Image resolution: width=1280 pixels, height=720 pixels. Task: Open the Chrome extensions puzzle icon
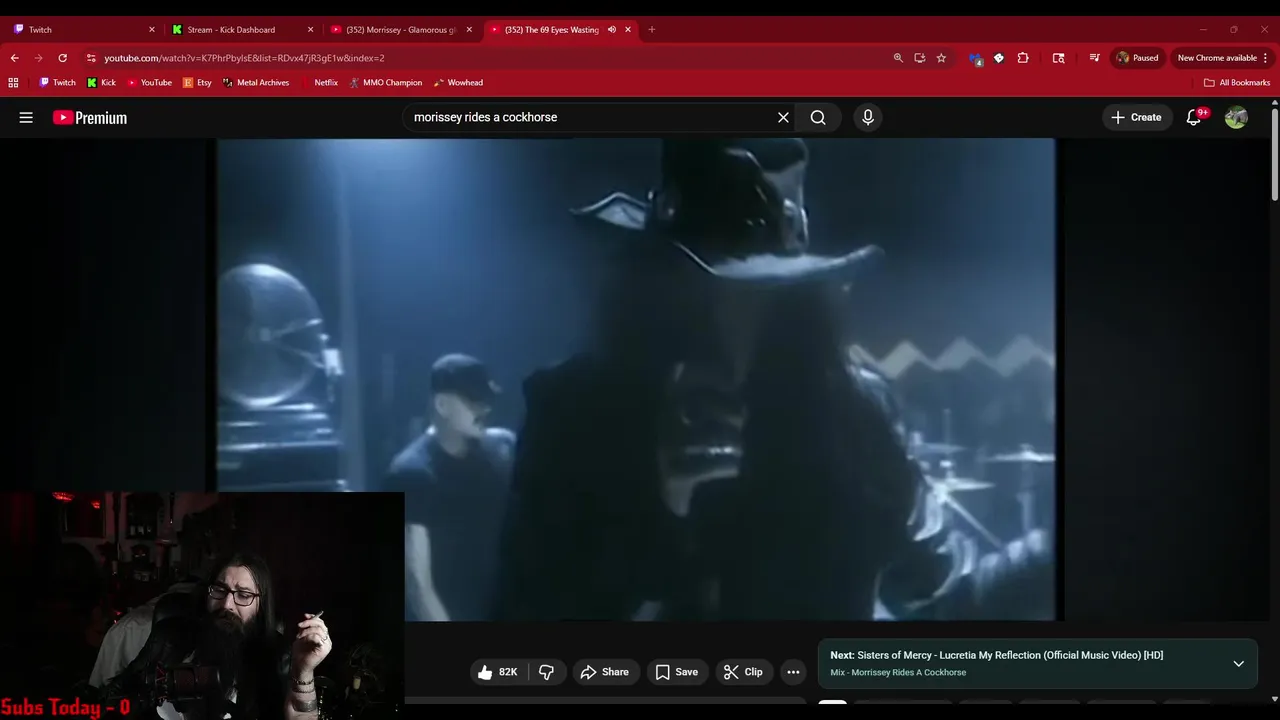coord(1023,58)
